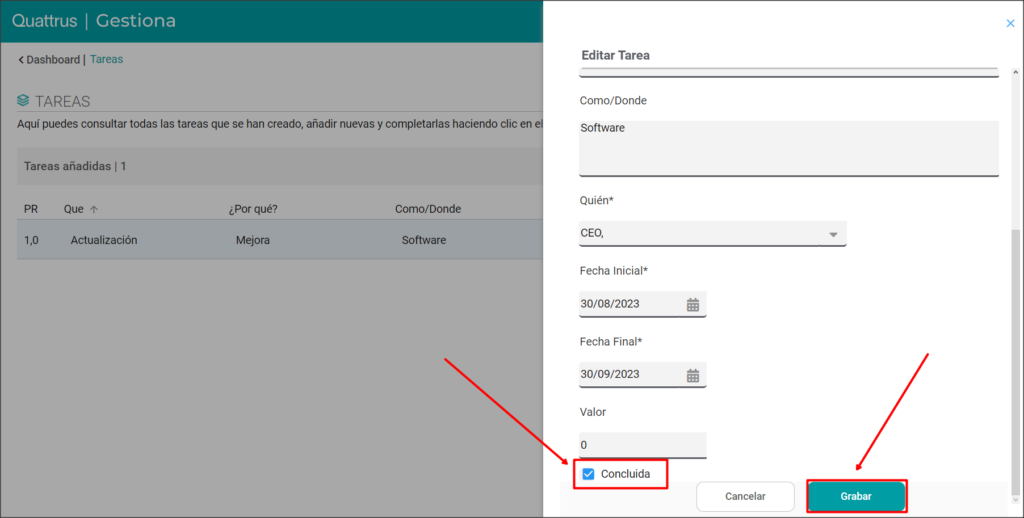Click the scrollbar up arrow in edit panel
Viewport: 1024px width, 518px height.
1015,73
